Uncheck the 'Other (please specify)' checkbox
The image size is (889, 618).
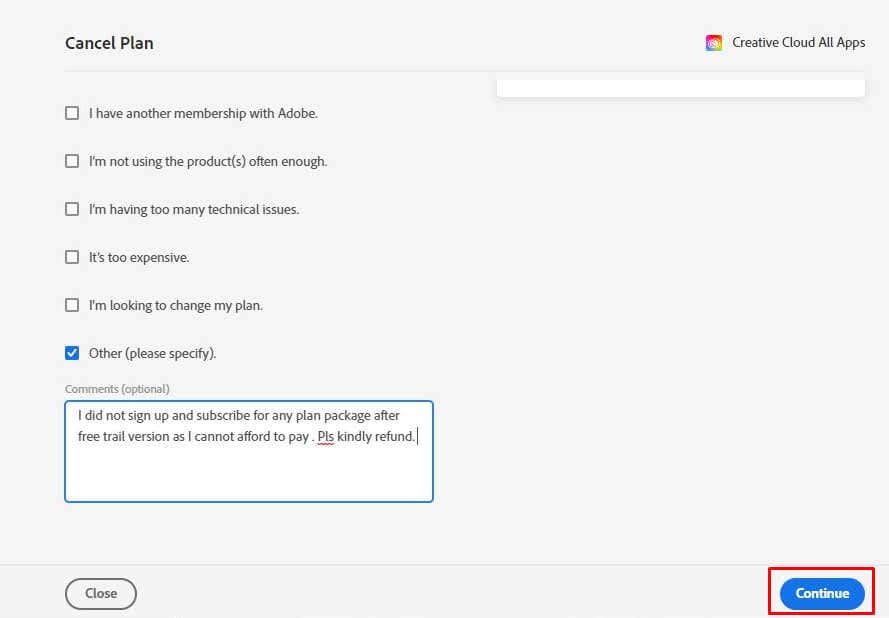point(72,353)
